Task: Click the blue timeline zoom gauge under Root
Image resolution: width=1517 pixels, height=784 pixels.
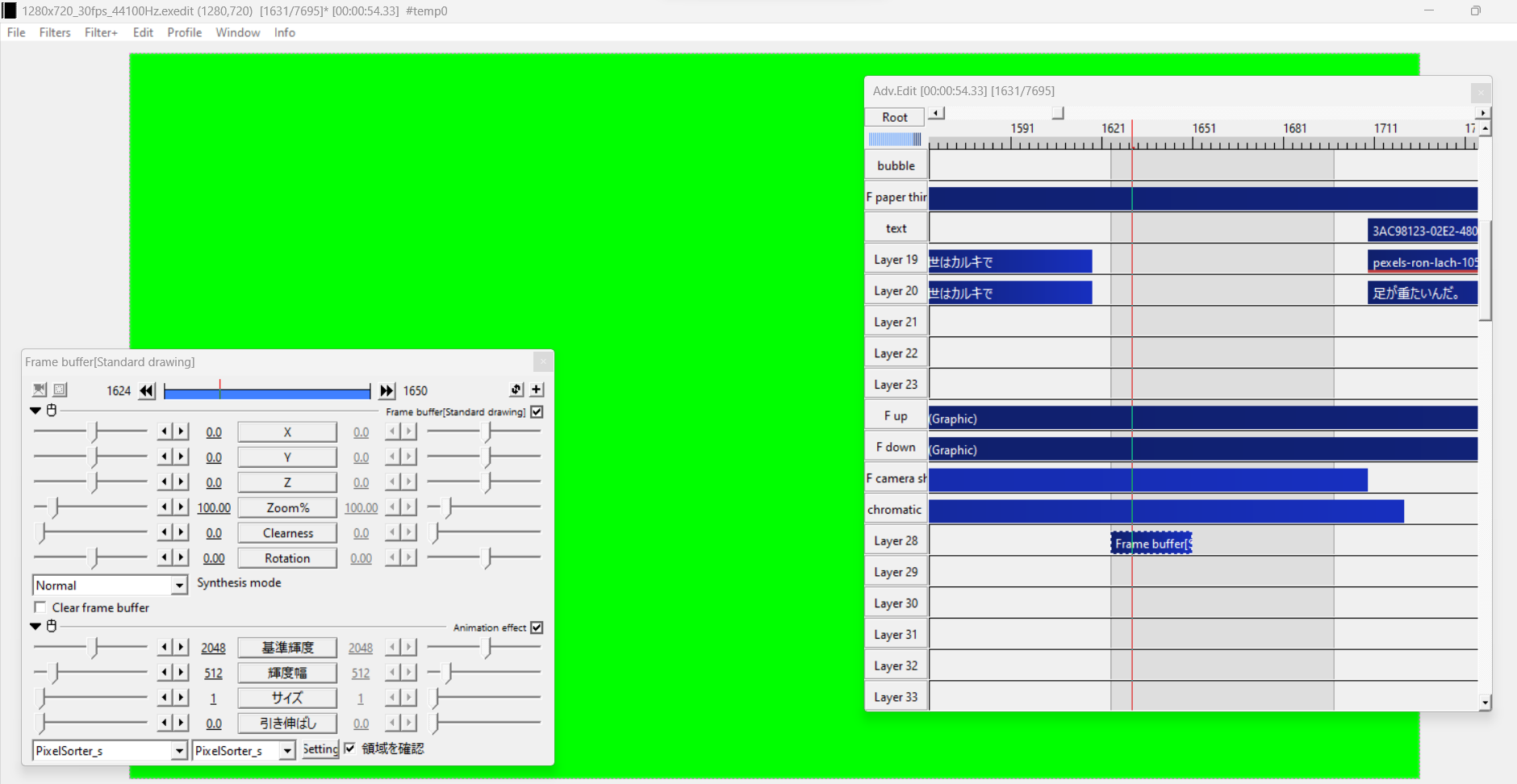Action: click(x=895, y=139)
